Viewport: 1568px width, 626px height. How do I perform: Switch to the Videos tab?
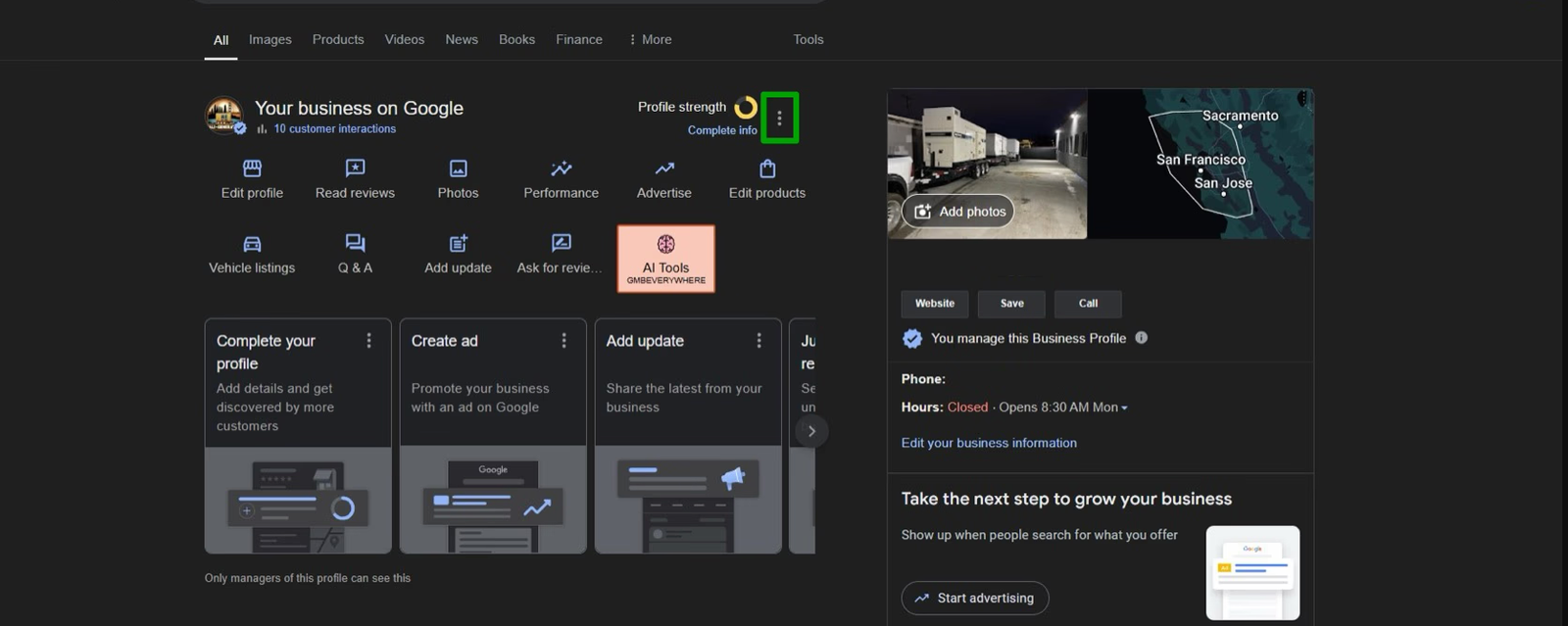click(404, 39)
